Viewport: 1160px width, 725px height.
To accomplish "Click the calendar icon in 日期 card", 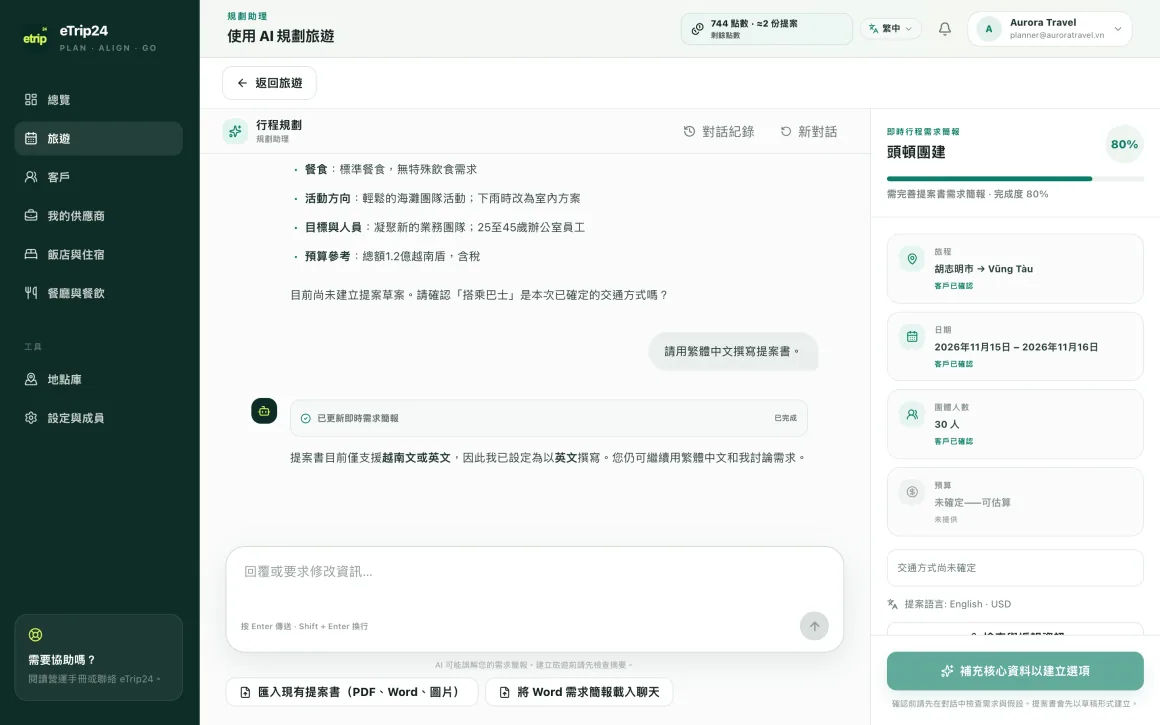I will [912, 337].
